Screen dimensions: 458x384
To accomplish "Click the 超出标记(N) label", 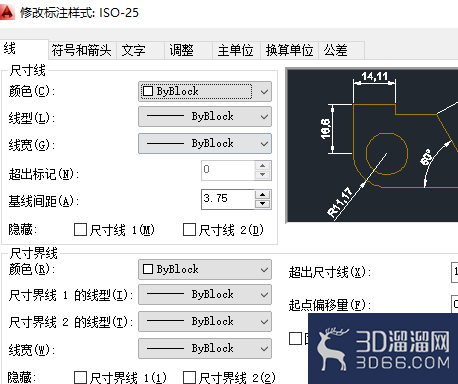I will (x=44, y=174).
